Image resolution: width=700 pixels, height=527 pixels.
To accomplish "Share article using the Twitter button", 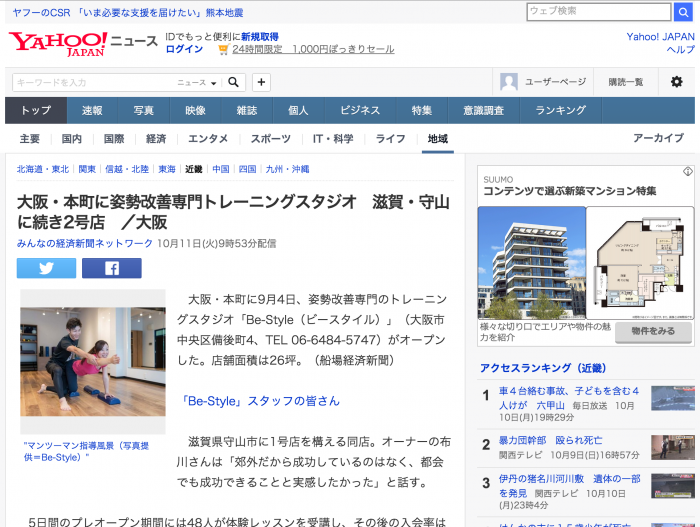I will (46, 268).
